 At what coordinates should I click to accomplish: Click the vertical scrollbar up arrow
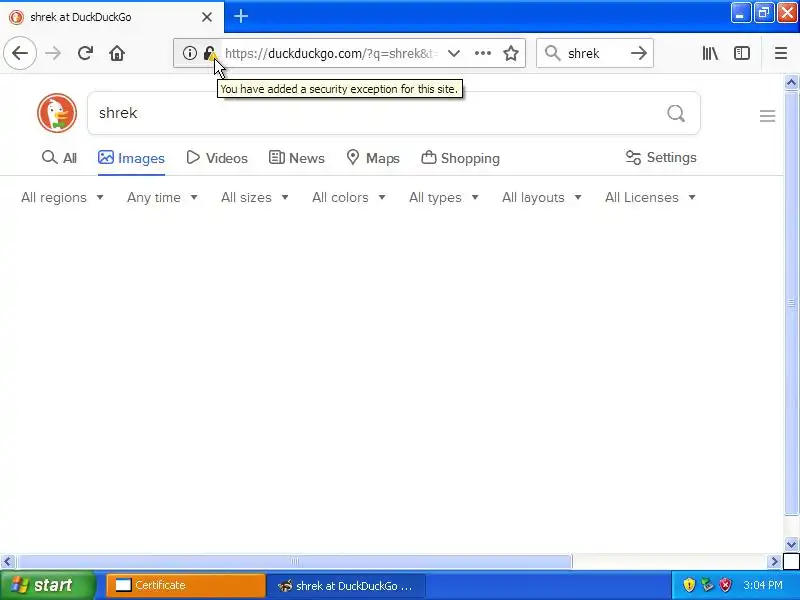click(791, 82)
